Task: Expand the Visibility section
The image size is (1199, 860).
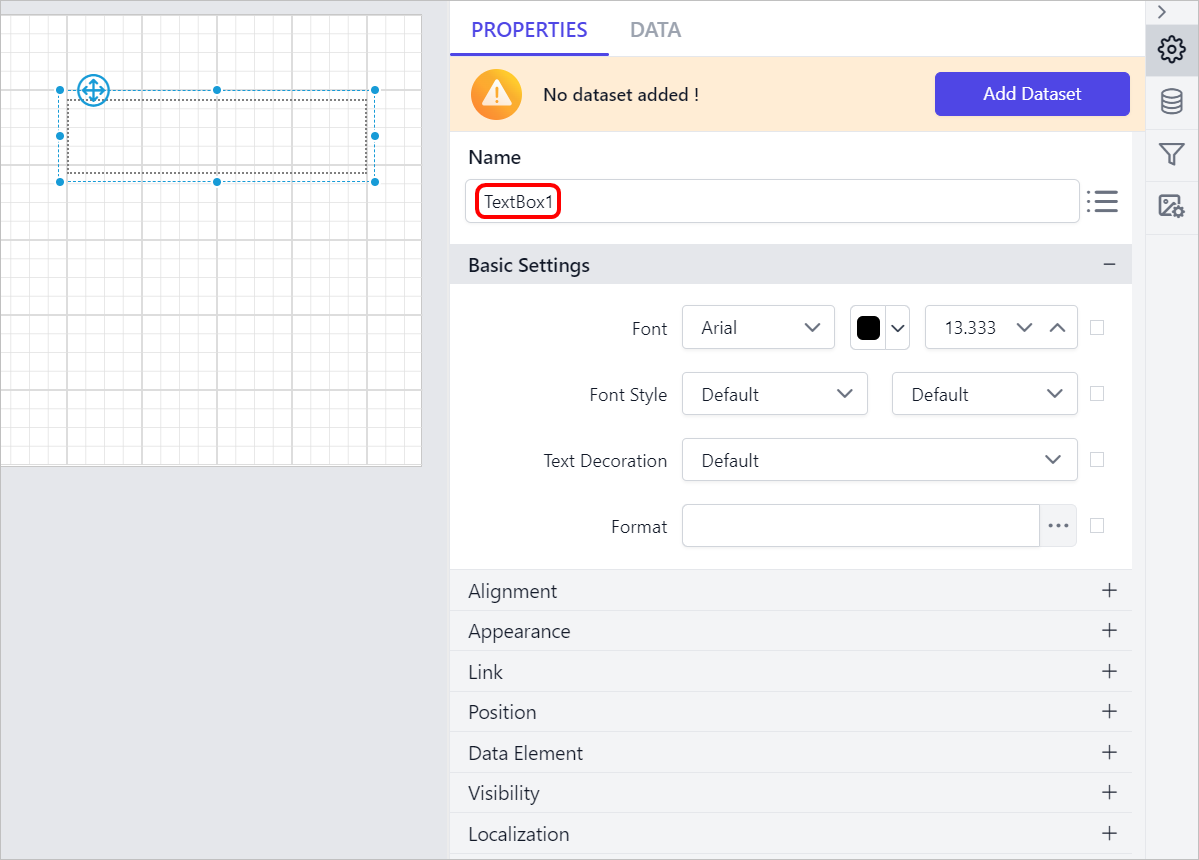Action: point(791,793)
